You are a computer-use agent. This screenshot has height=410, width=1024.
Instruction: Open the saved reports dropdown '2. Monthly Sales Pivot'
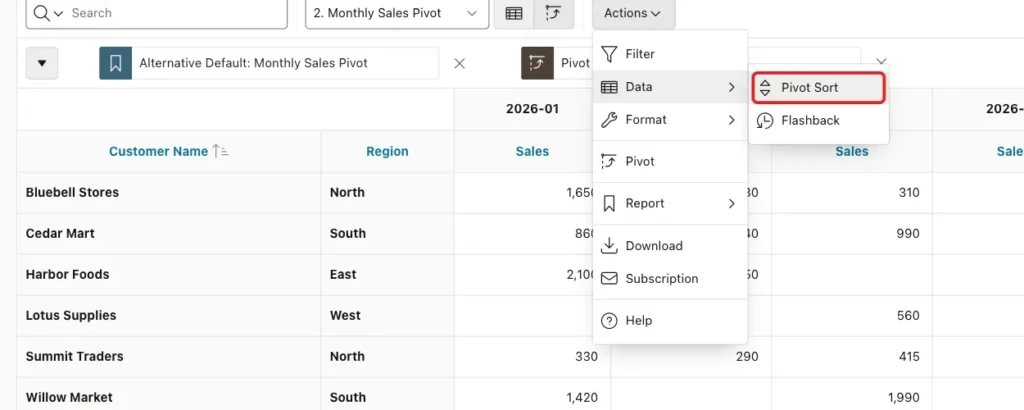pos(396,13)
